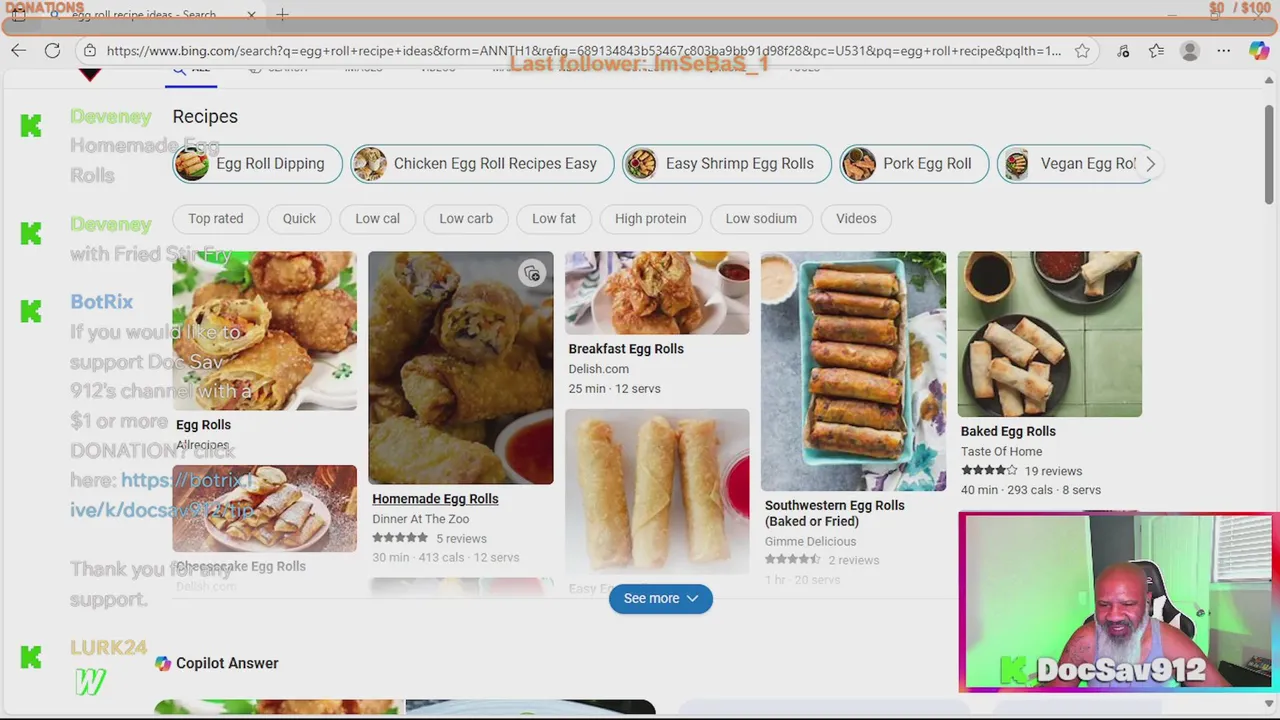Open the Egg Rolls Allrecipes photo
The width and height of the screenshot is (1280, 720).
[264, 330]
